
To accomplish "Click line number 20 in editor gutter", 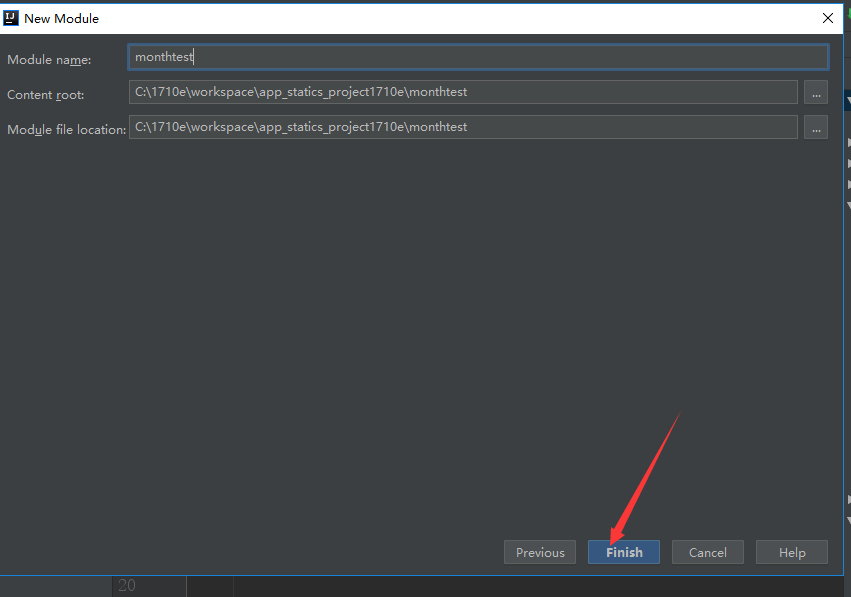I will tap(127, 586).
